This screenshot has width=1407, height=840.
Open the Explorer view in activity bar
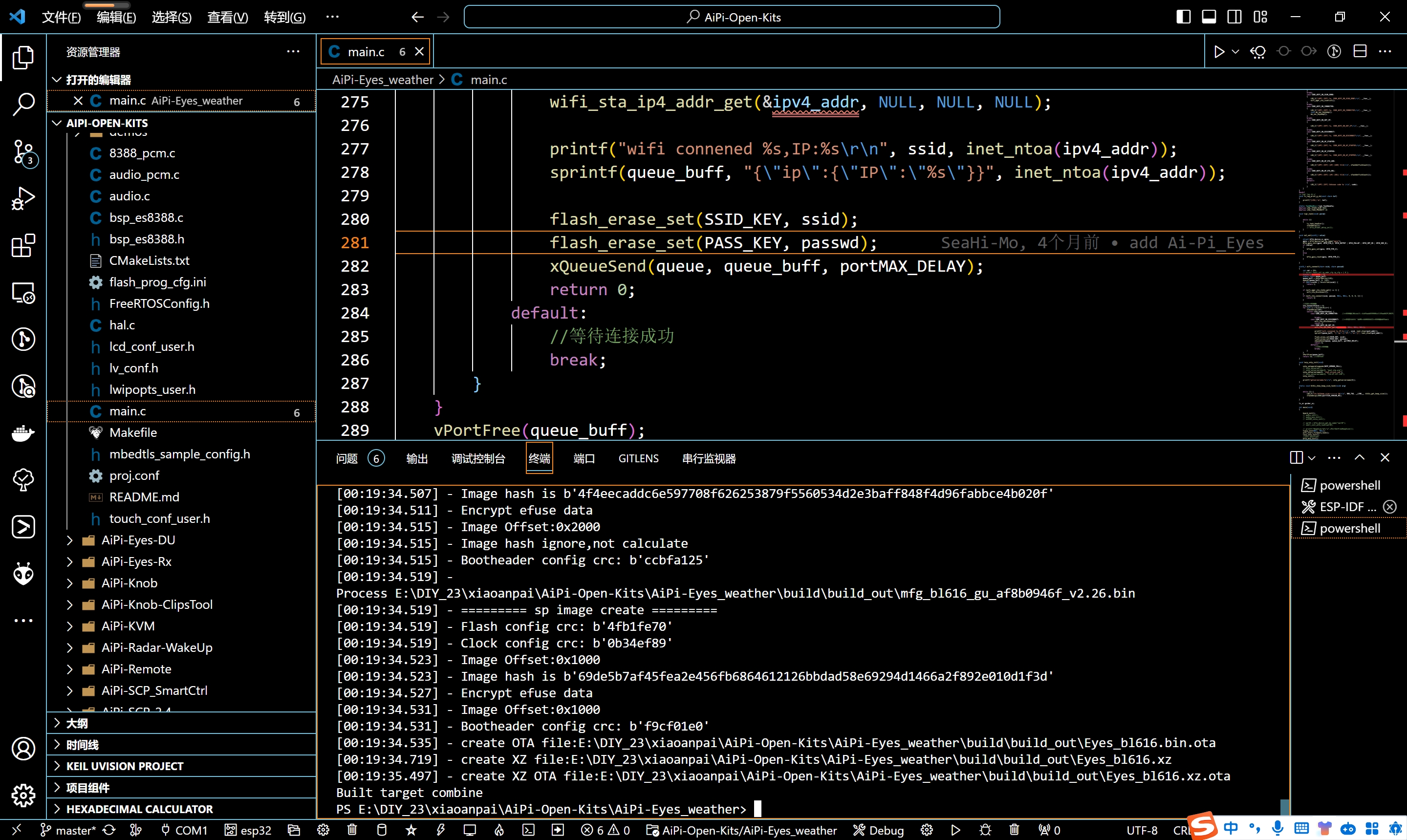tap(23, 57)
